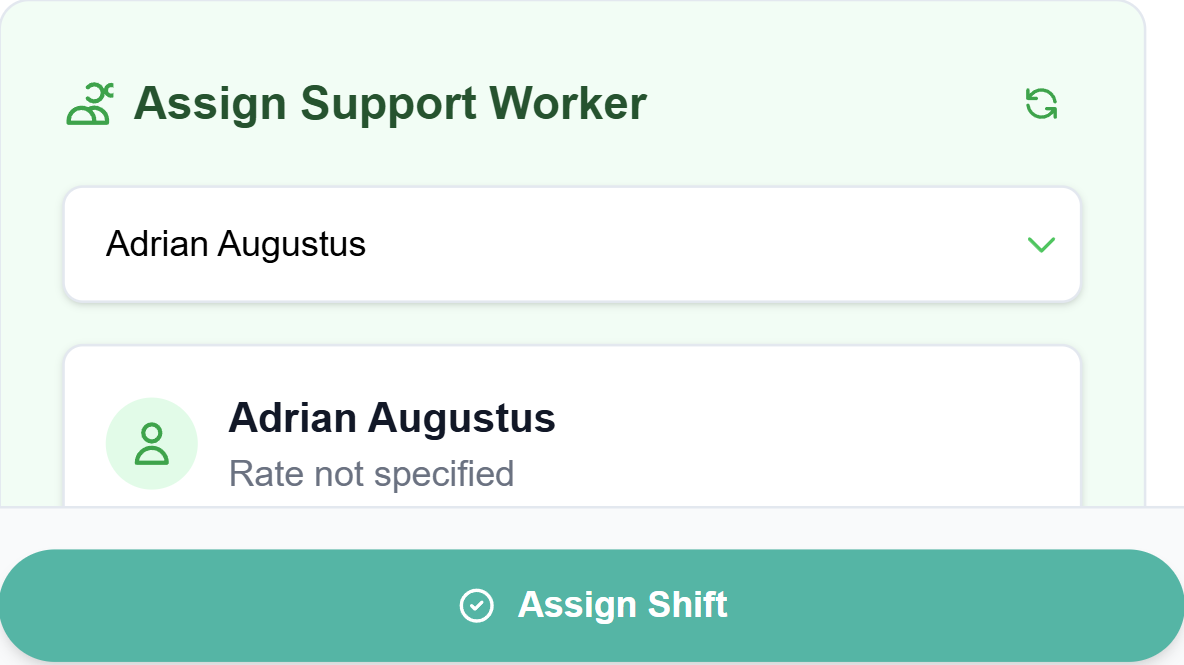Click the "Assign Support Worker" heading
Screen dimensions: 1184x665
(x=390, y=103)
